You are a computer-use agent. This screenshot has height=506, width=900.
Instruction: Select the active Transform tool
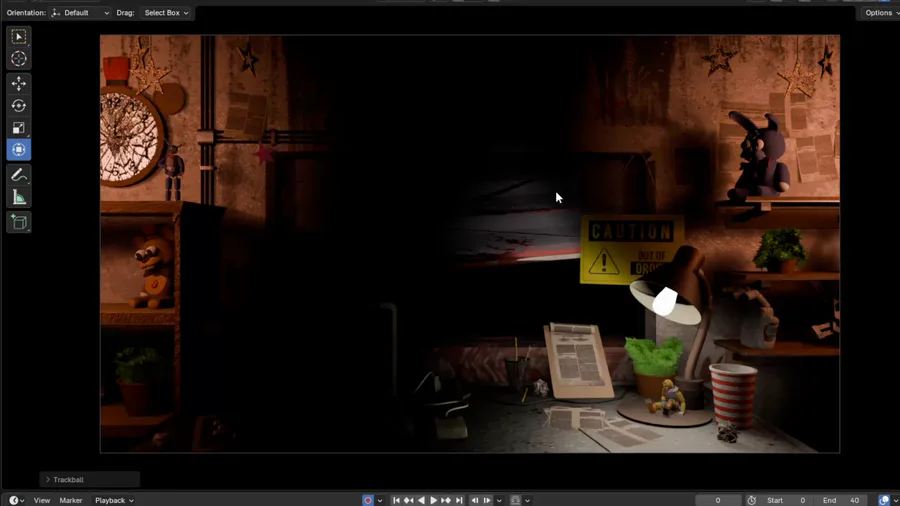pos(18,150)
